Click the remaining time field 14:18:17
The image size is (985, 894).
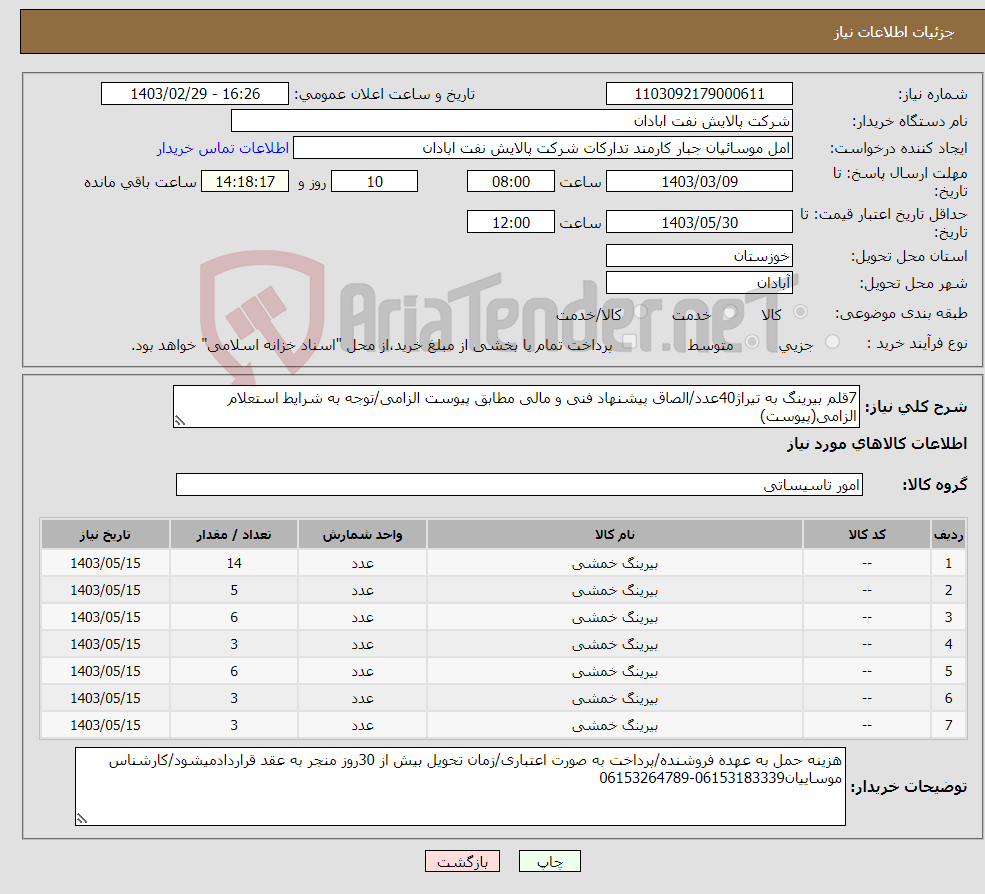245,182
